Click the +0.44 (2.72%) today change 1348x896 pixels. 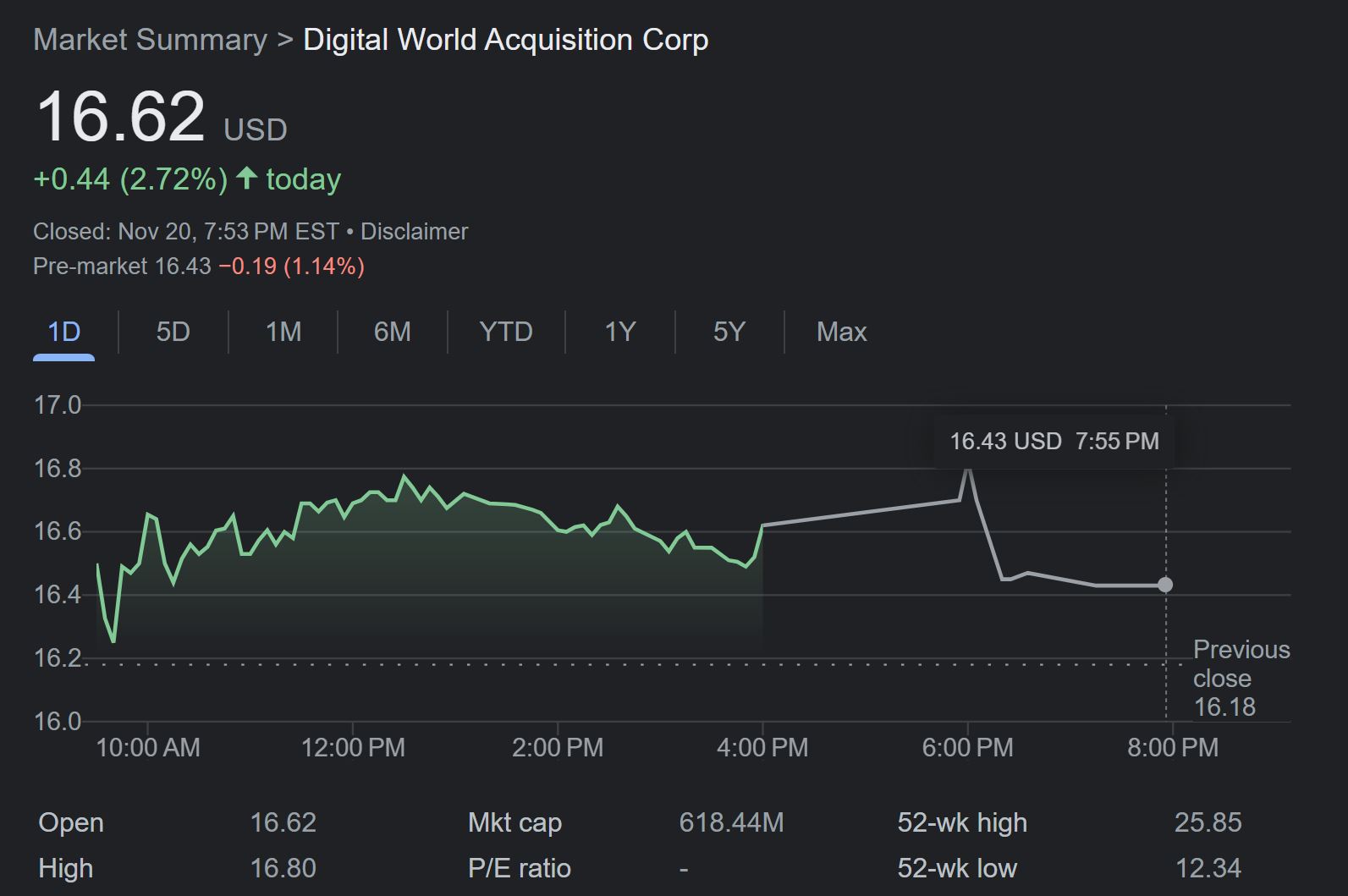tap(187, 179)
